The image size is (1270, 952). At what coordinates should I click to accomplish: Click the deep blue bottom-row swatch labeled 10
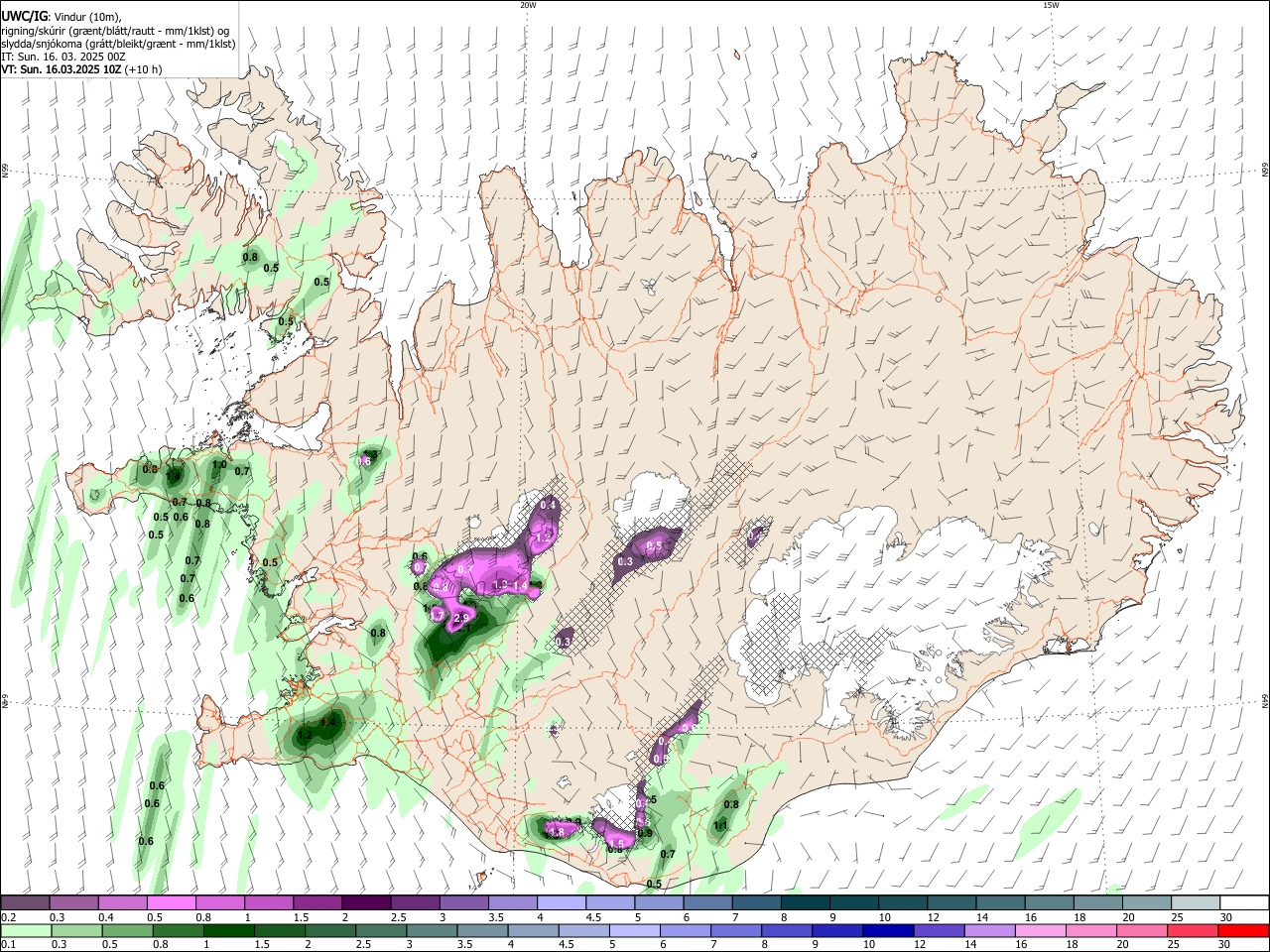[888, 930]
